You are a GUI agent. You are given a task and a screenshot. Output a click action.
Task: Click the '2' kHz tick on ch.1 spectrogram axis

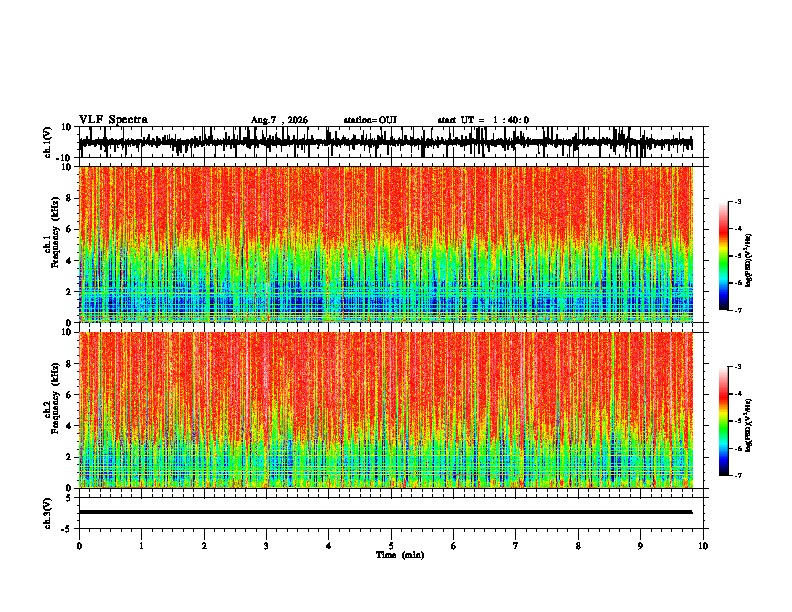click(x=70, y=292)
